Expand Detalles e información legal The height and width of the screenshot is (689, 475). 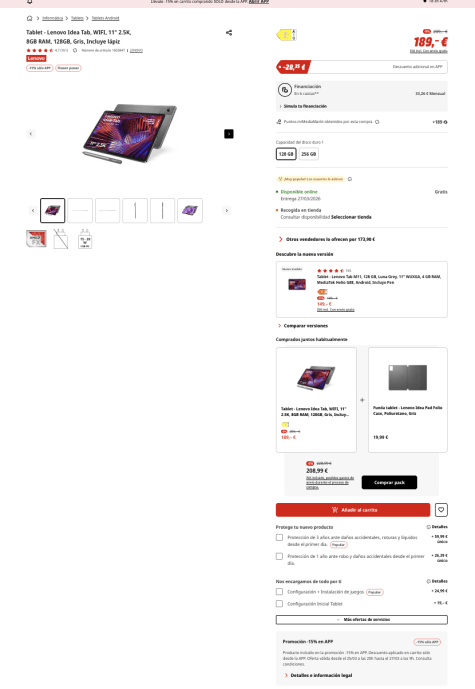[319, 675]
